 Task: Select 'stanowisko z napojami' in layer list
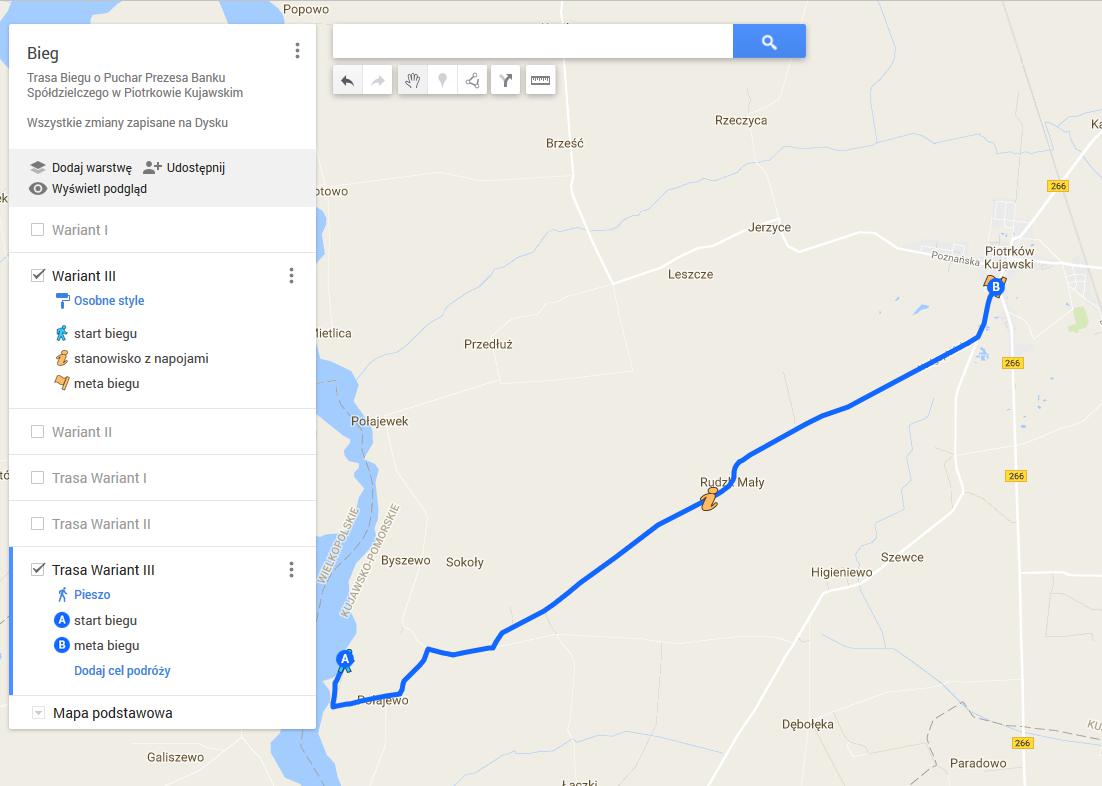click(x=141, y=359)
